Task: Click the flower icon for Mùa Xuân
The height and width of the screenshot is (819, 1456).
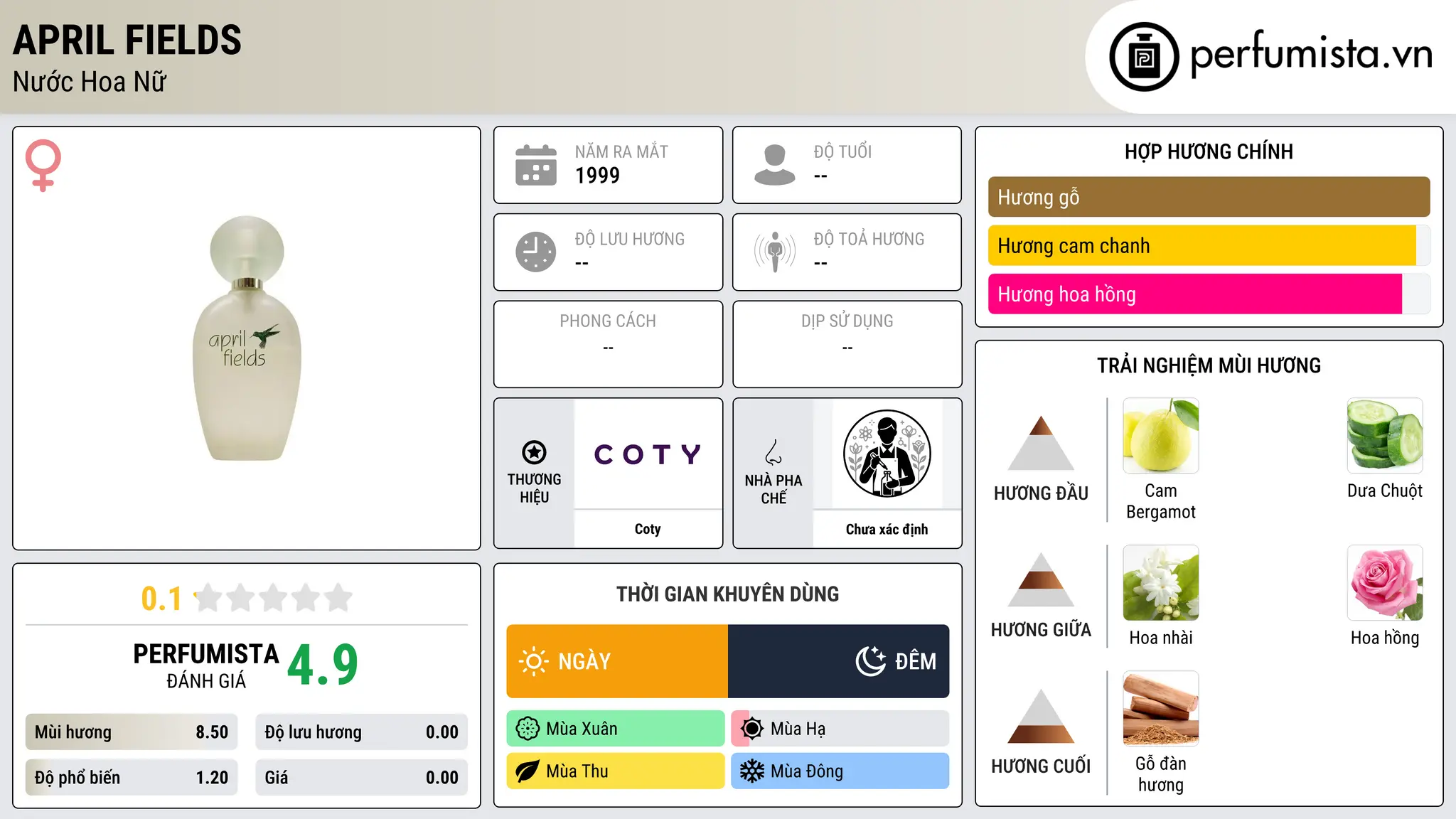Action: (x=528, y=729)
